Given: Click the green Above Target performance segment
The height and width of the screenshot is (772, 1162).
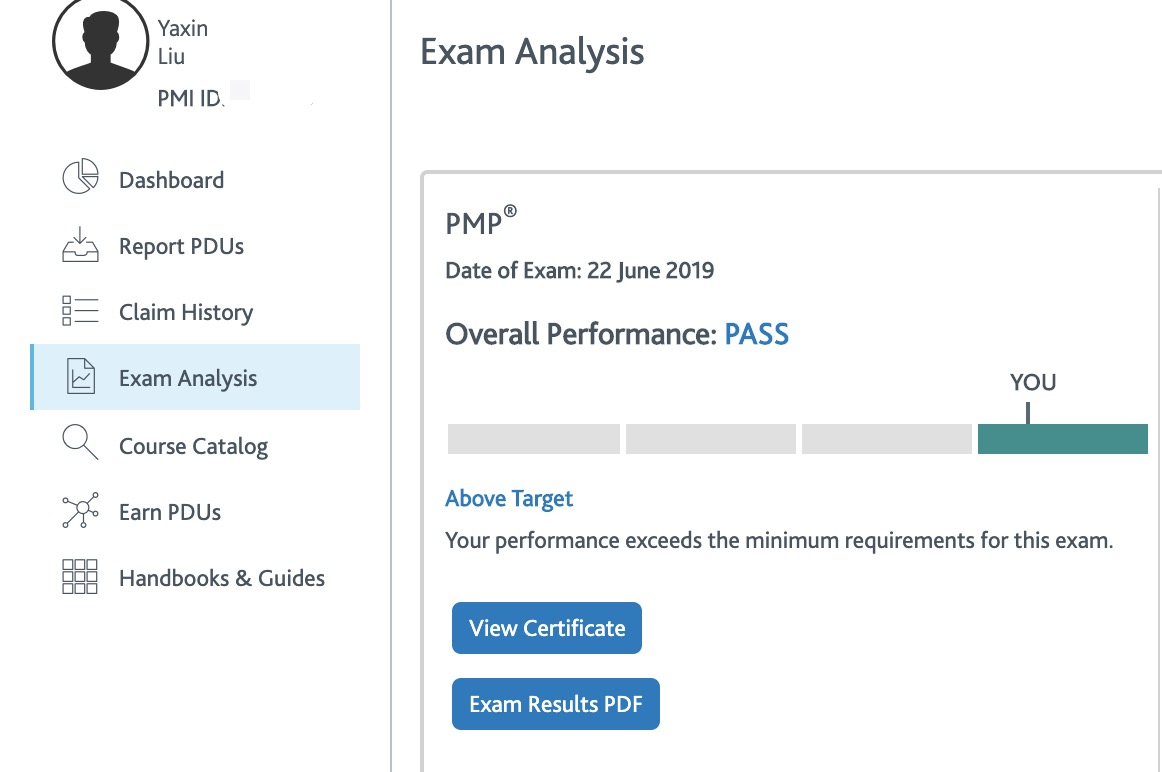Looking at the screenshot, I should pyautogui.click(x=1063, y=439).
